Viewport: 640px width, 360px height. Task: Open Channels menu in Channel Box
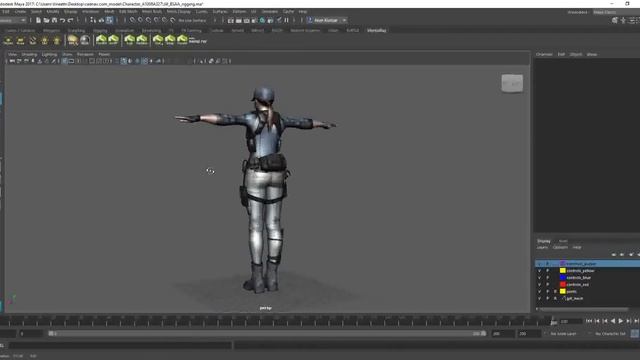point(544,54)
